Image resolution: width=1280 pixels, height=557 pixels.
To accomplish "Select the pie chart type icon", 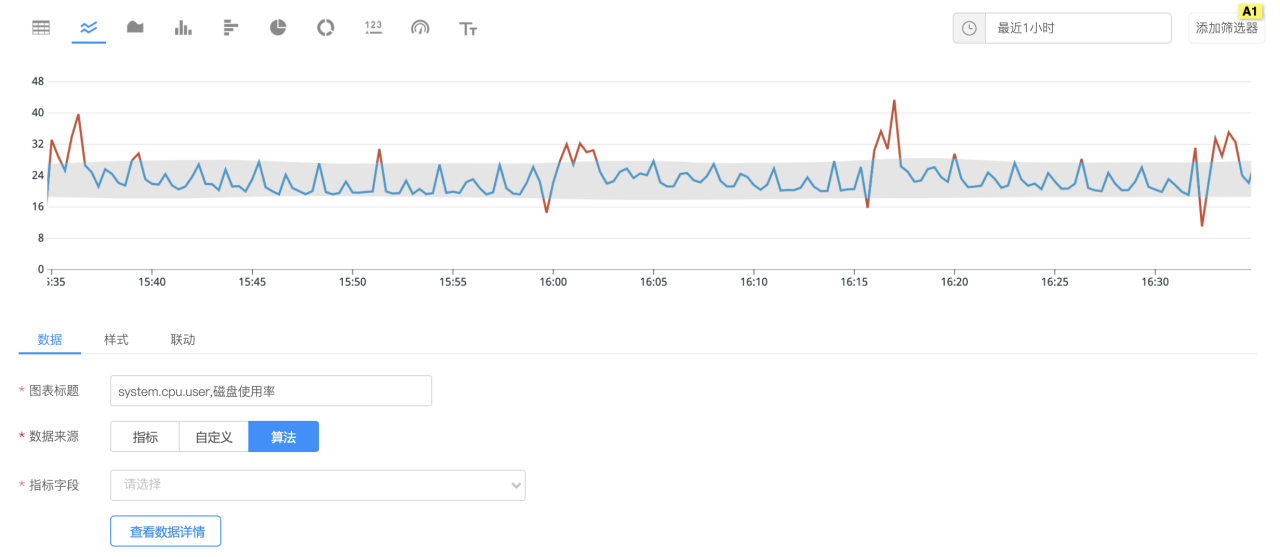I will point(278,27).
